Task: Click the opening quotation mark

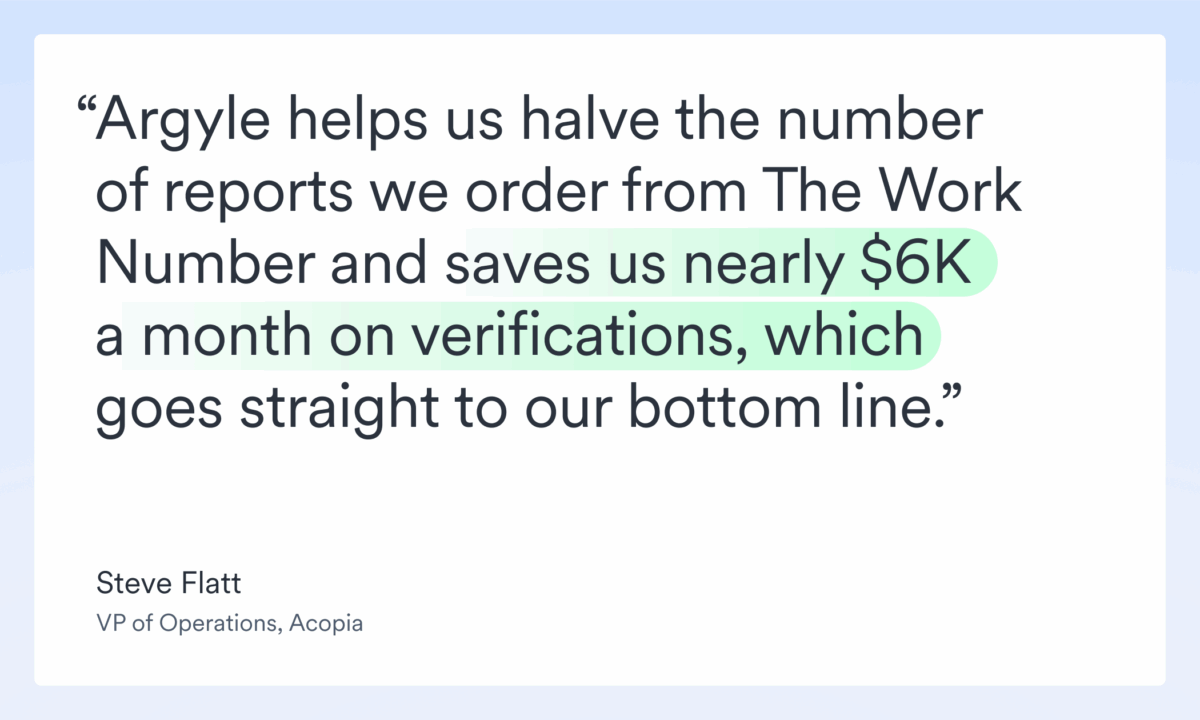Action: pos(86,112)
